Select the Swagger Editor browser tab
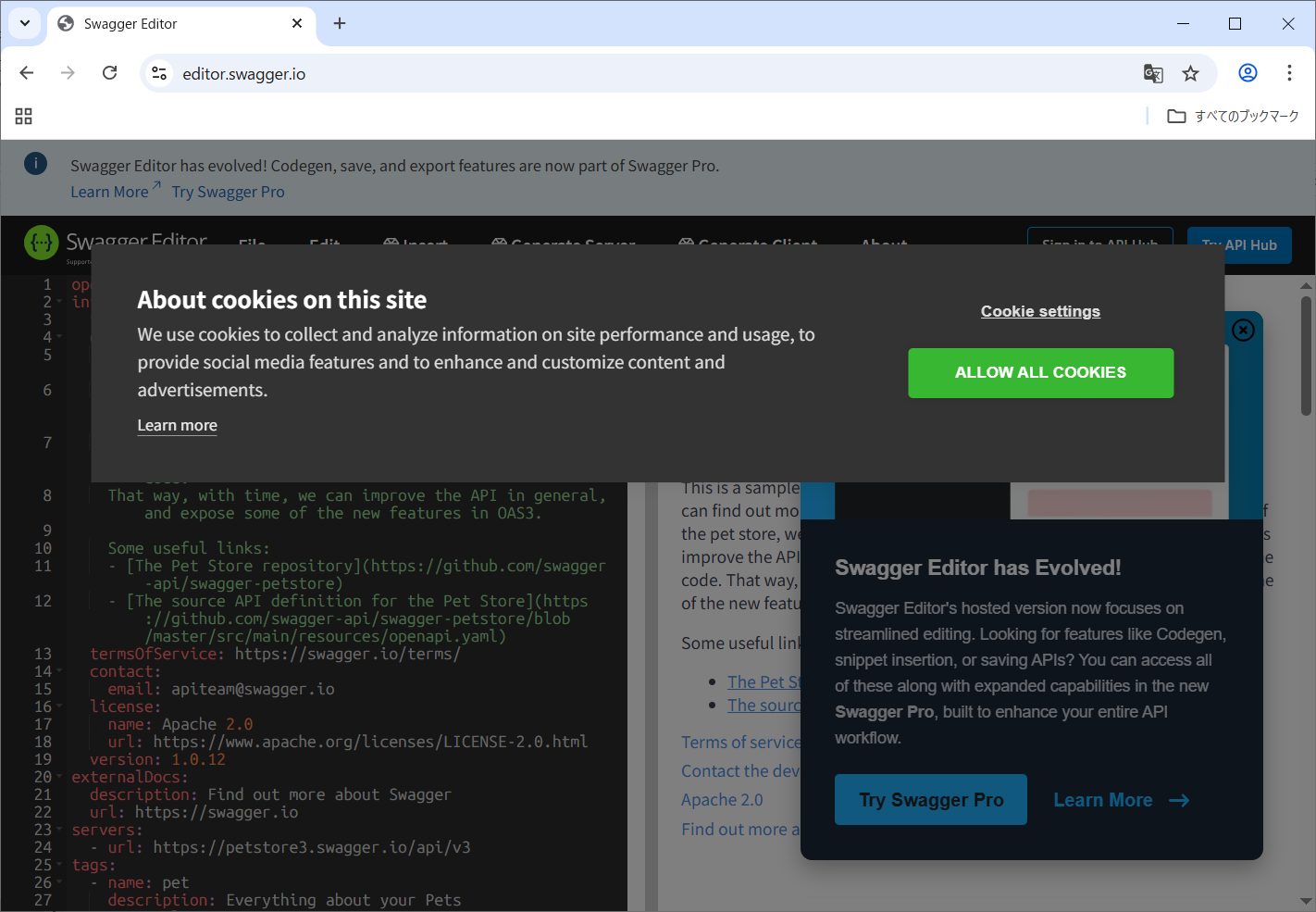Image resolution: width=1316 pixels, height=912 pixels. coord(176,24)
